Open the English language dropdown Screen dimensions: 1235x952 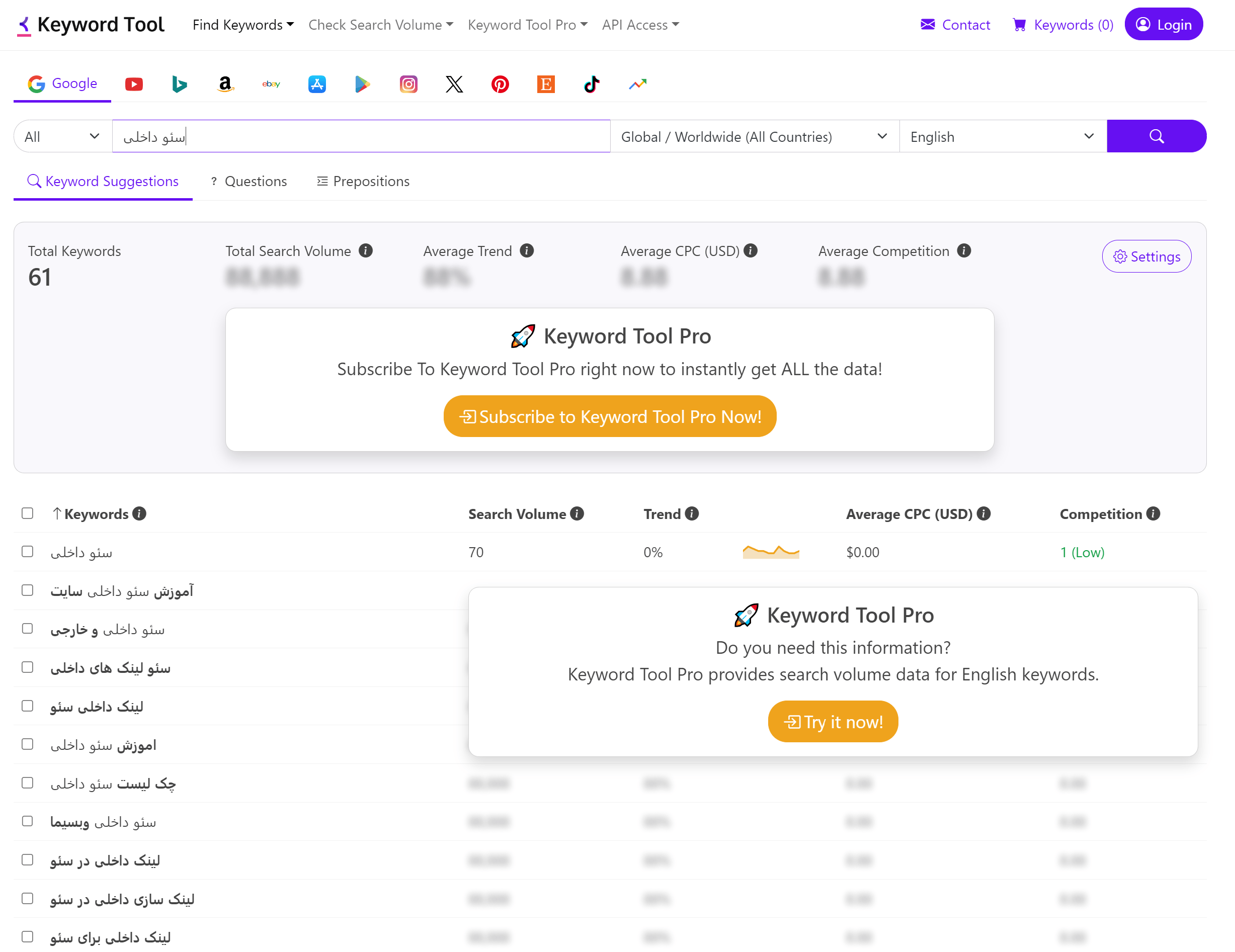click(1003, 136)
